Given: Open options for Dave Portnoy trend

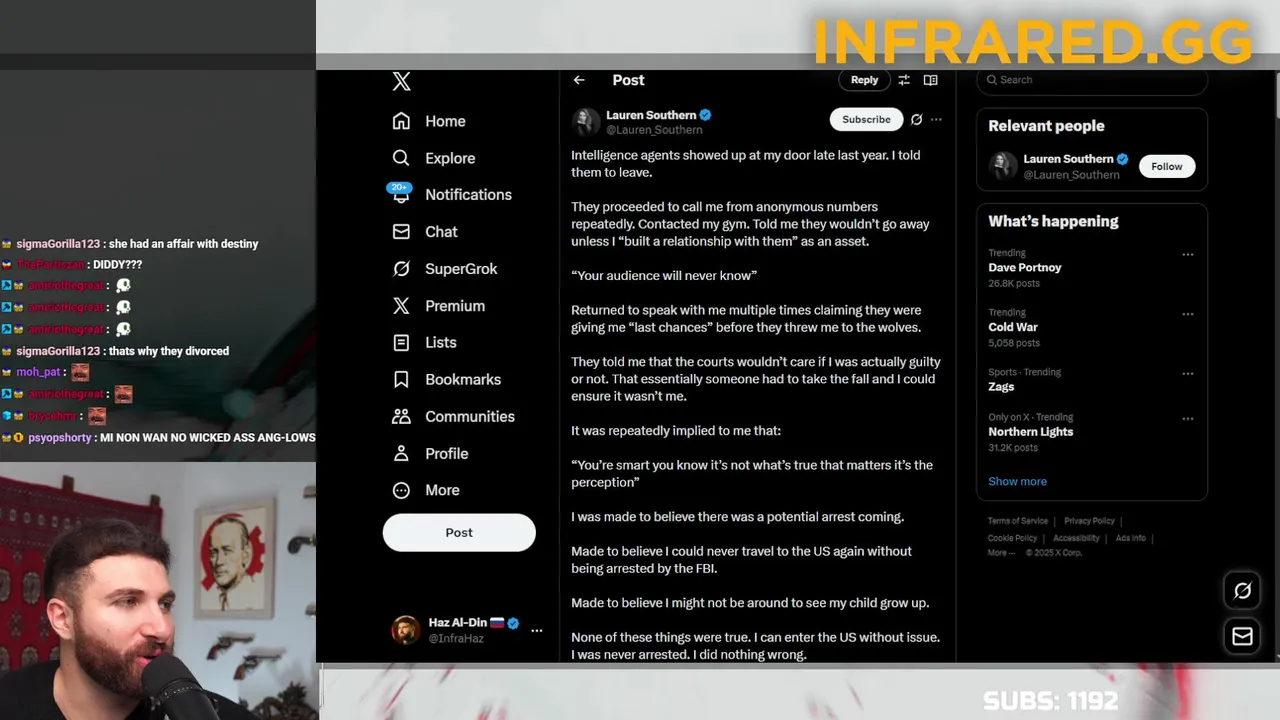Looking at the screenshot, I should [x=1188, y=255].
